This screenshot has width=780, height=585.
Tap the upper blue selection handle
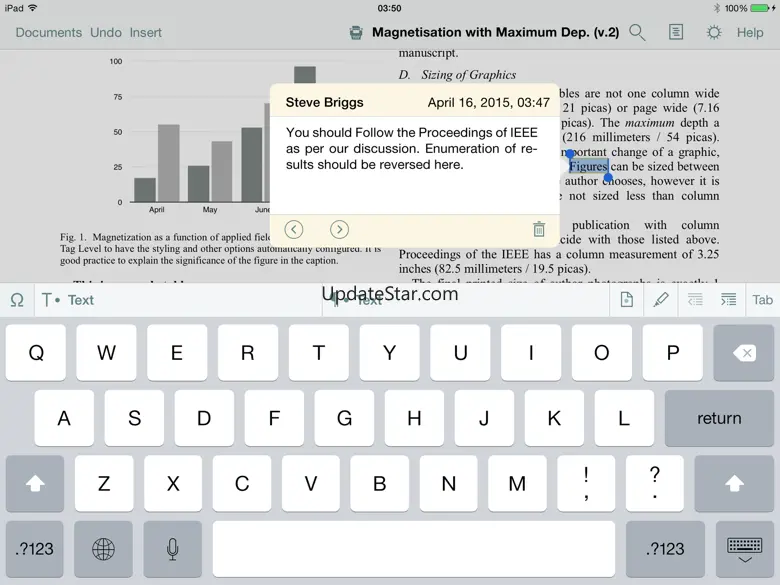tap(570, 154)
